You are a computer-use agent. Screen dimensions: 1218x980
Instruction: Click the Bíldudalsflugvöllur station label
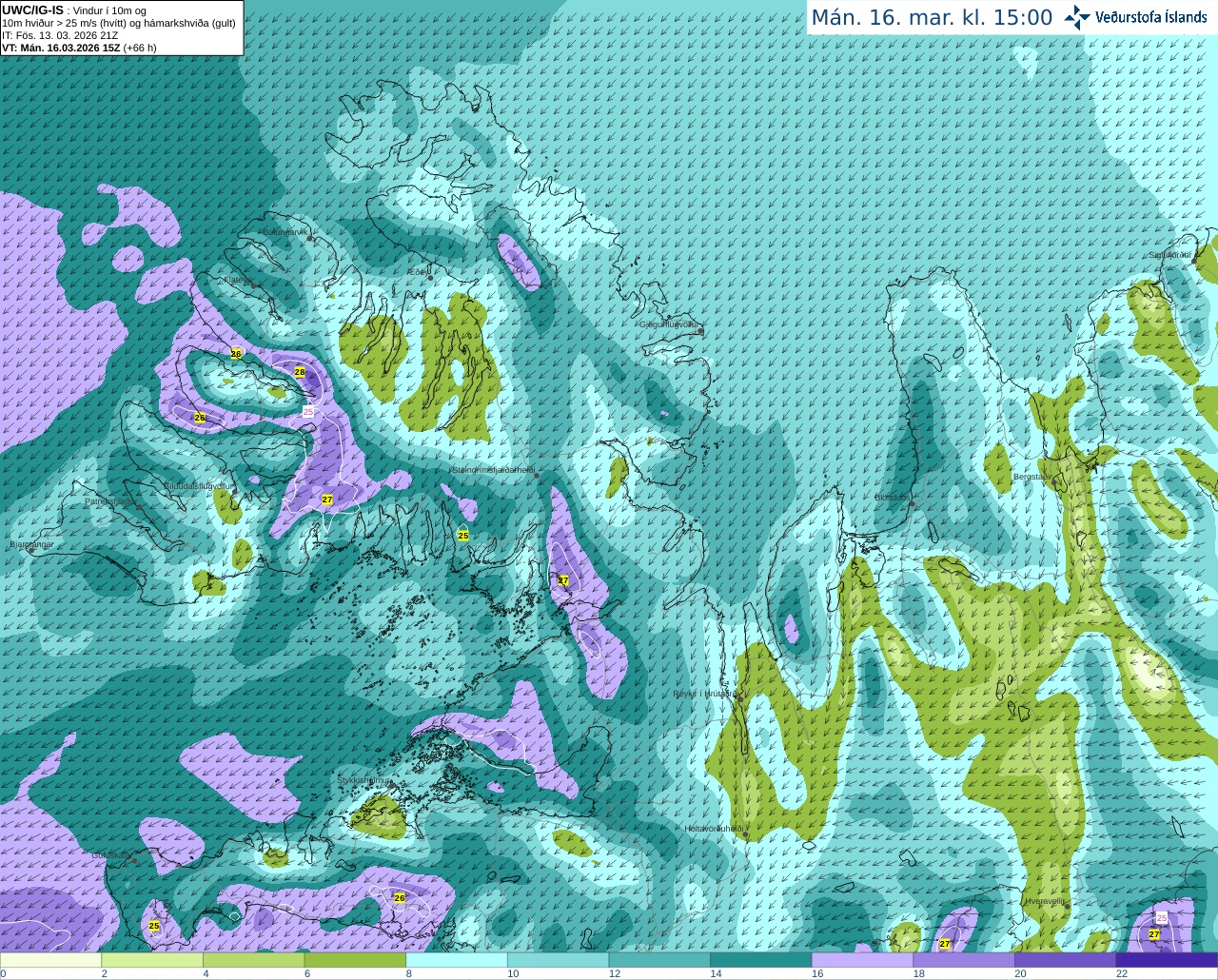(x=197, y=485)
